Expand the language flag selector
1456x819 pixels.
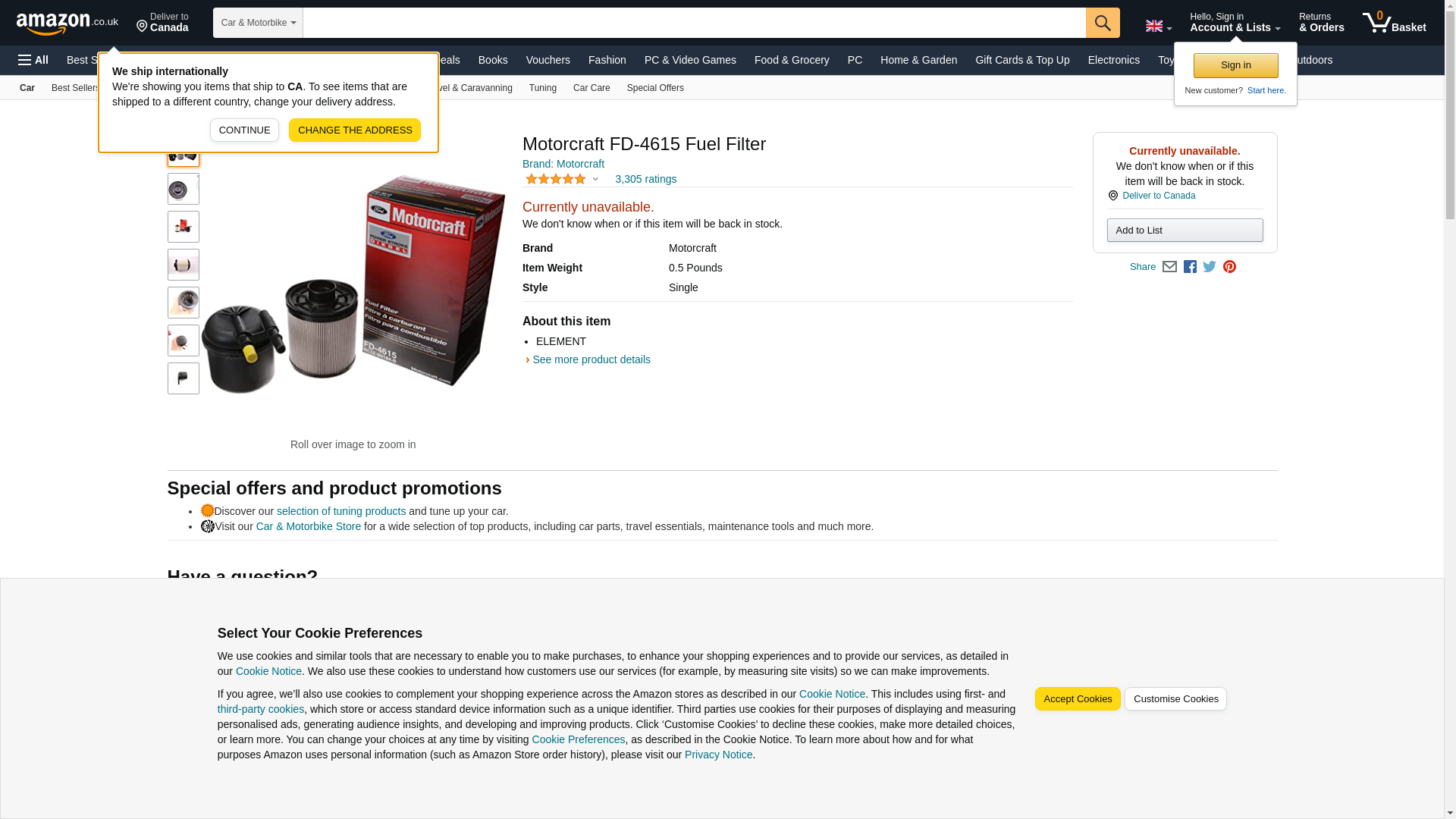click(x=1158, y=26)
